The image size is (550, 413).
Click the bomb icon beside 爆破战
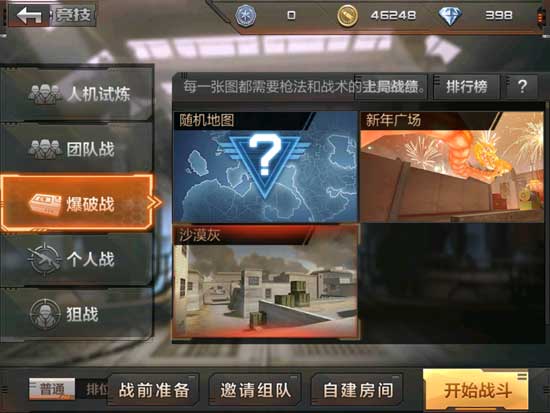45,204
